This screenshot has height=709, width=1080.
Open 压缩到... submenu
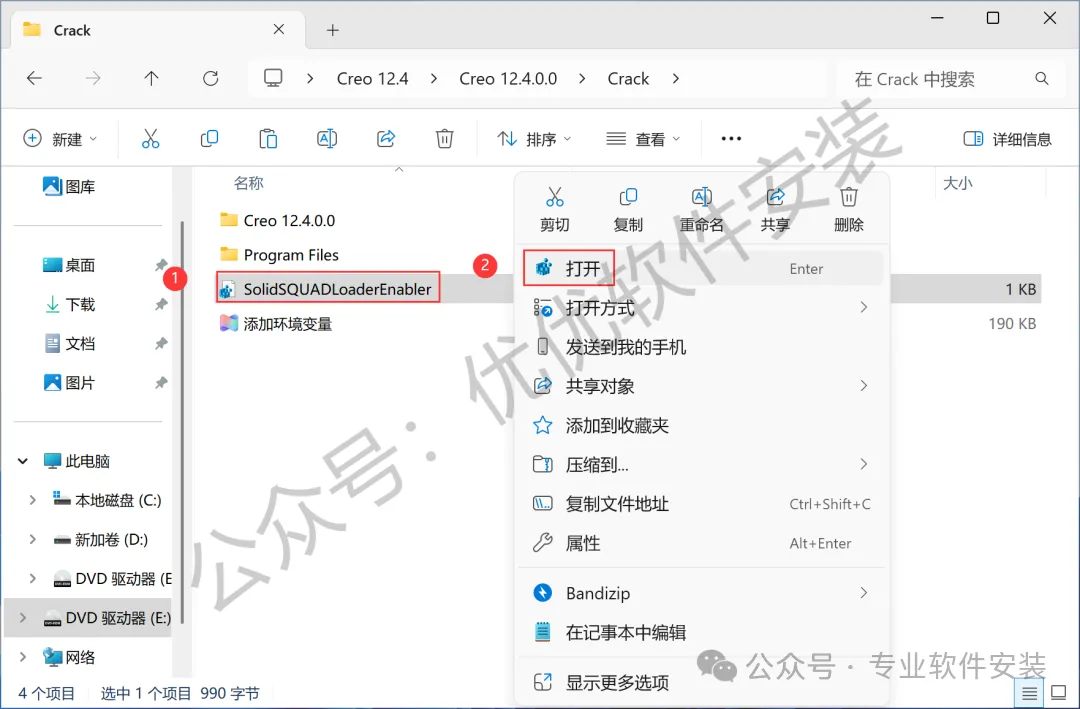702,464
